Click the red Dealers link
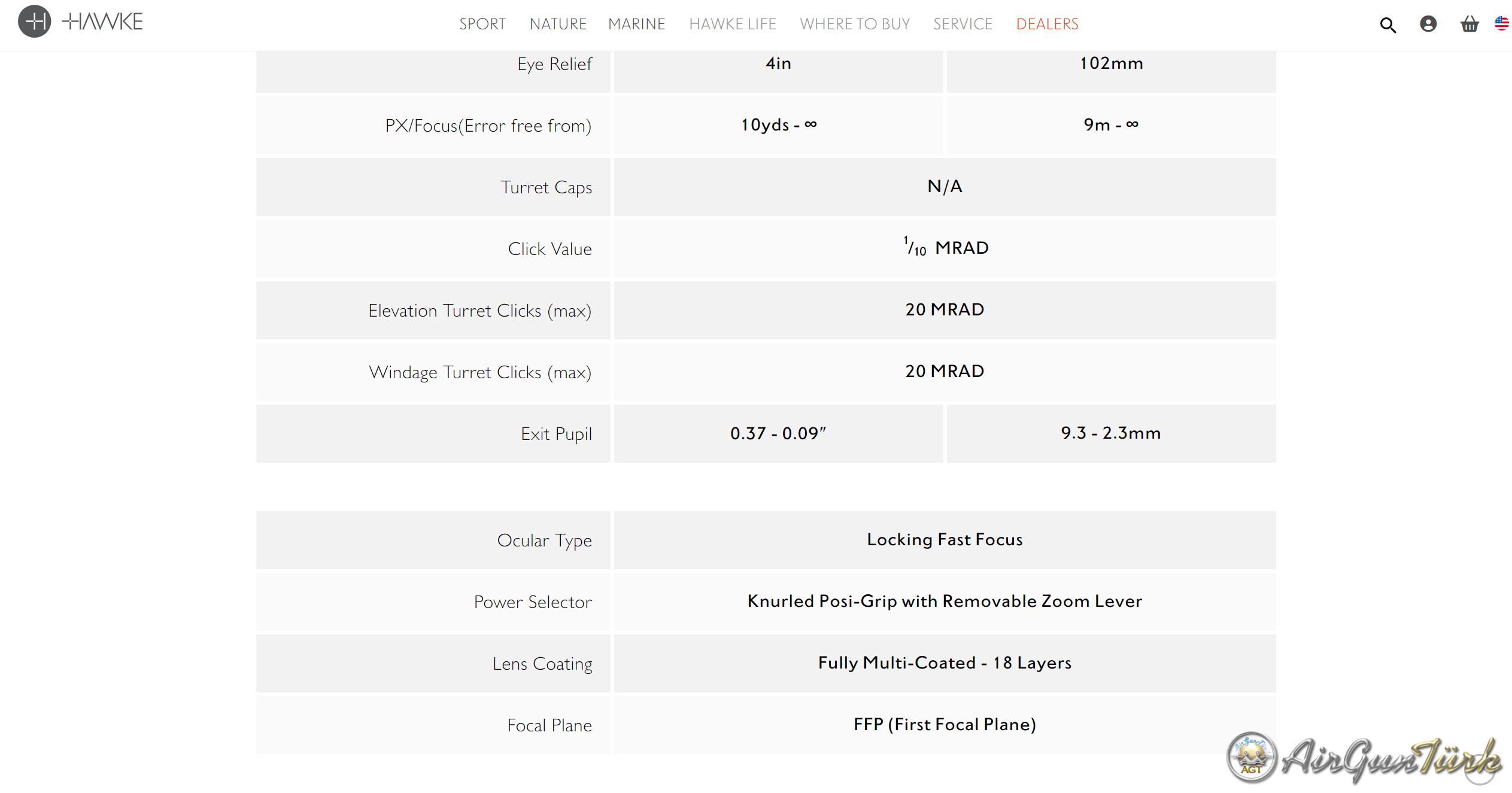This screenshot has width=1512, height=793. click(x=1047, y=24)
